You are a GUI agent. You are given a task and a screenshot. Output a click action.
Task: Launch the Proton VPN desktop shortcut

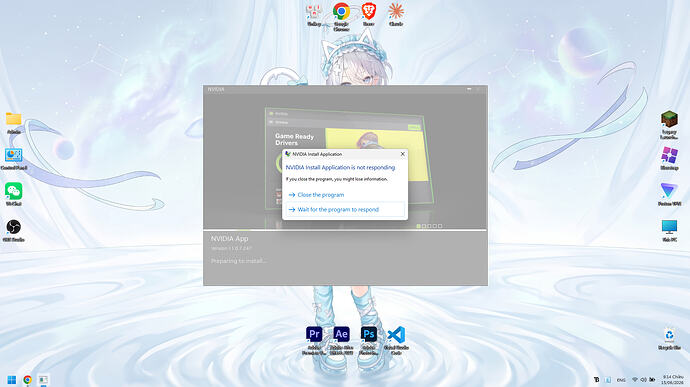point(669,195)
